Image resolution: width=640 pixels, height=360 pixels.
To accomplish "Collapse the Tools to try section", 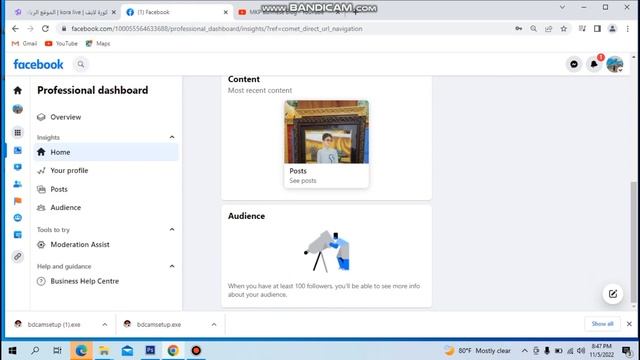I will pos(172,229).
